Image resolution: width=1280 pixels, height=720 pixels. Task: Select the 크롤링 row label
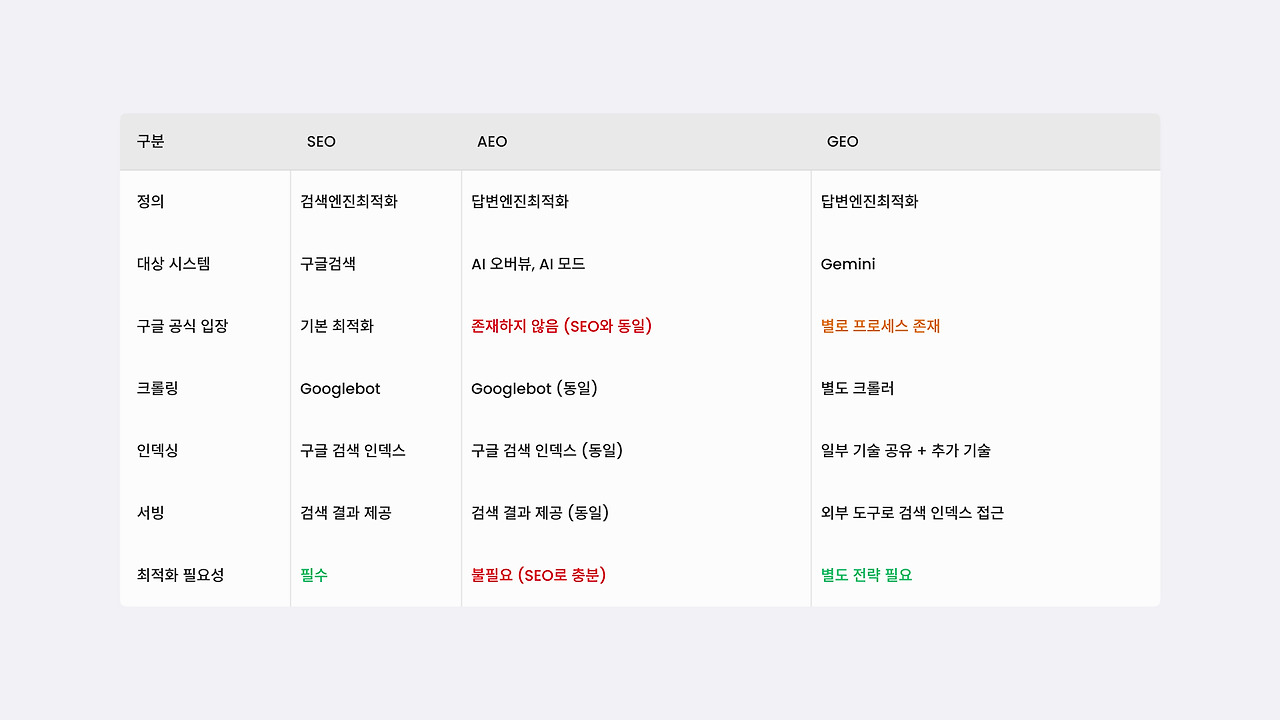coord(157,388)
